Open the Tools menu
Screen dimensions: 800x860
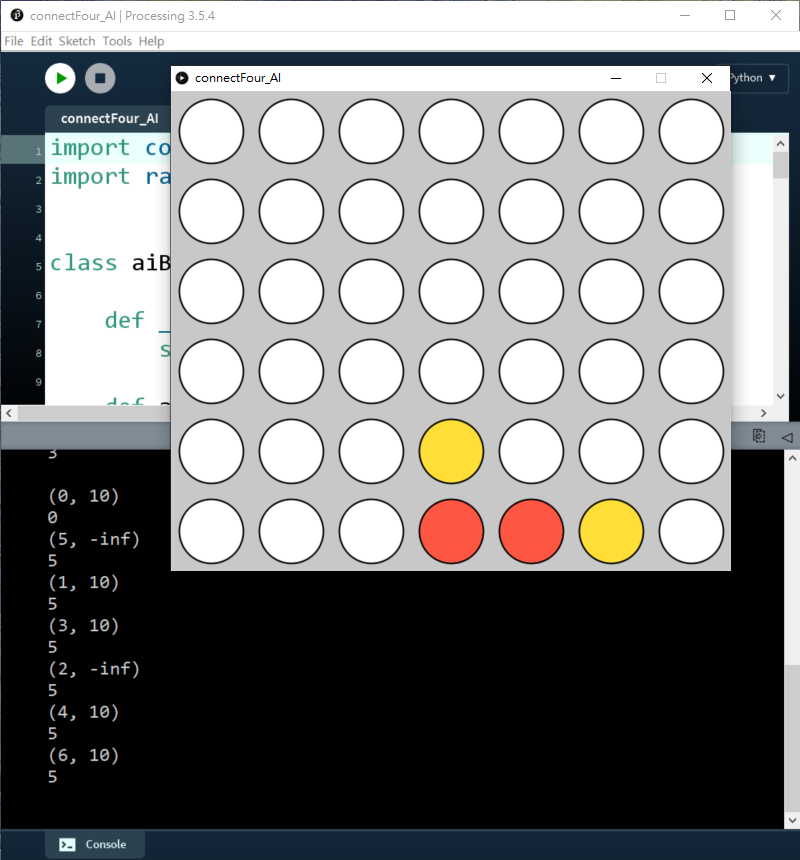pyautogui.click(x=117, y=41)
